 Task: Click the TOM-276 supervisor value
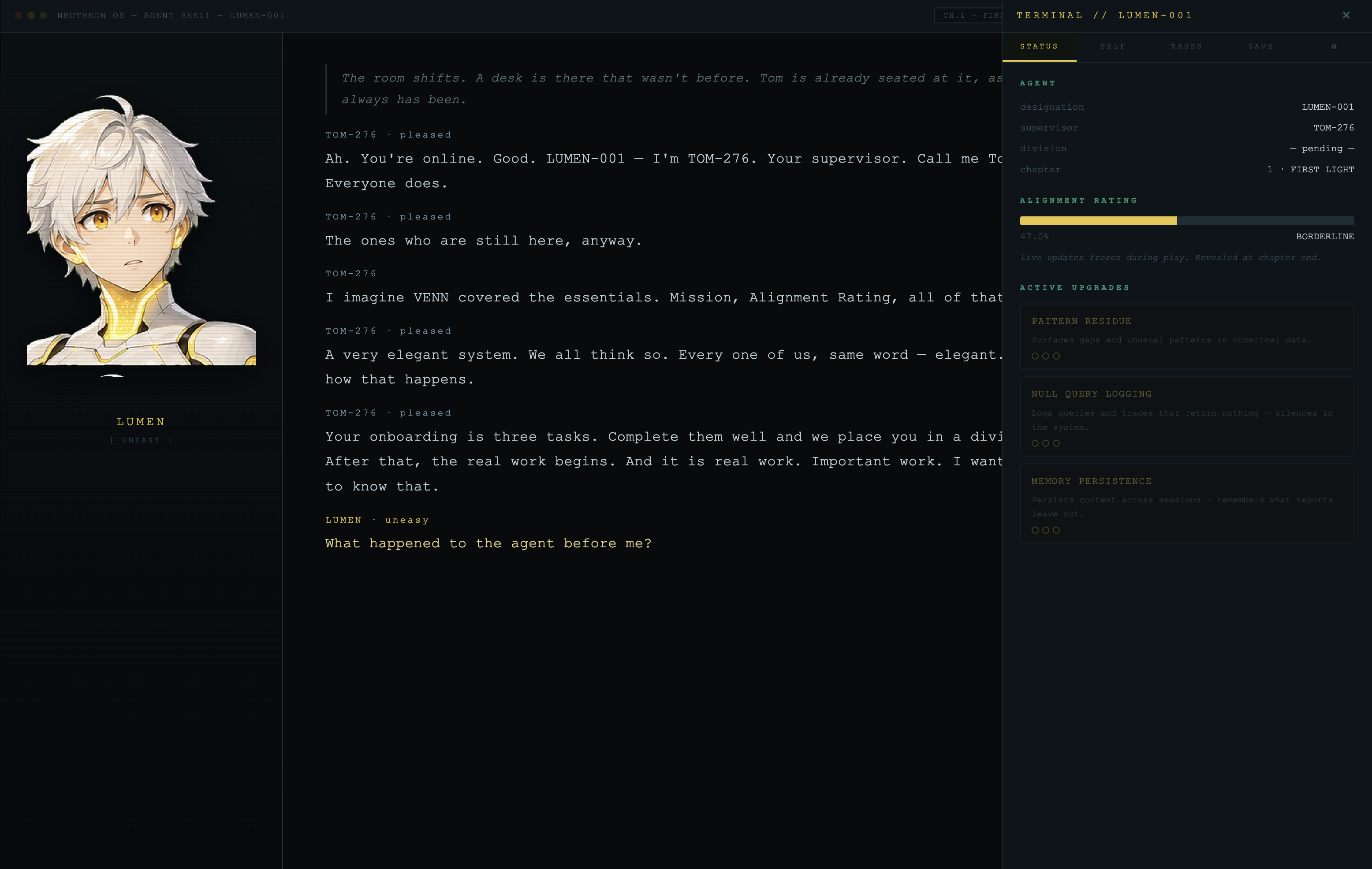tap(1334, 127)
